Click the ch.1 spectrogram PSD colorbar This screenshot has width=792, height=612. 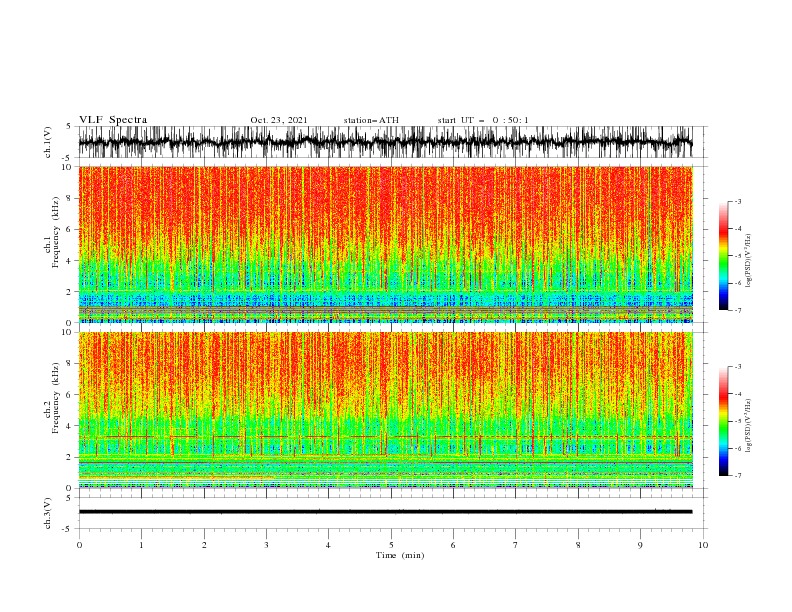coord(723,256)
